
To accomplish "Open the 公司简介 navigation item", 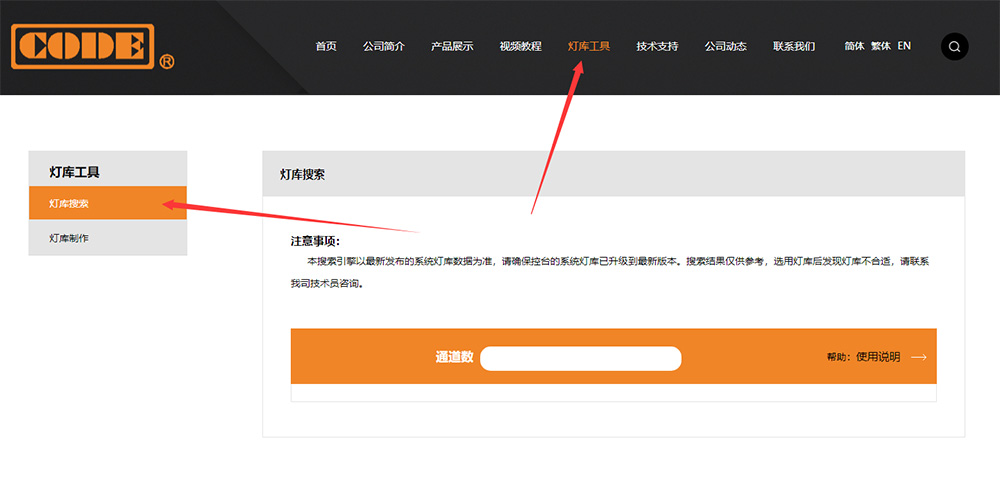I will pos(384,47).
